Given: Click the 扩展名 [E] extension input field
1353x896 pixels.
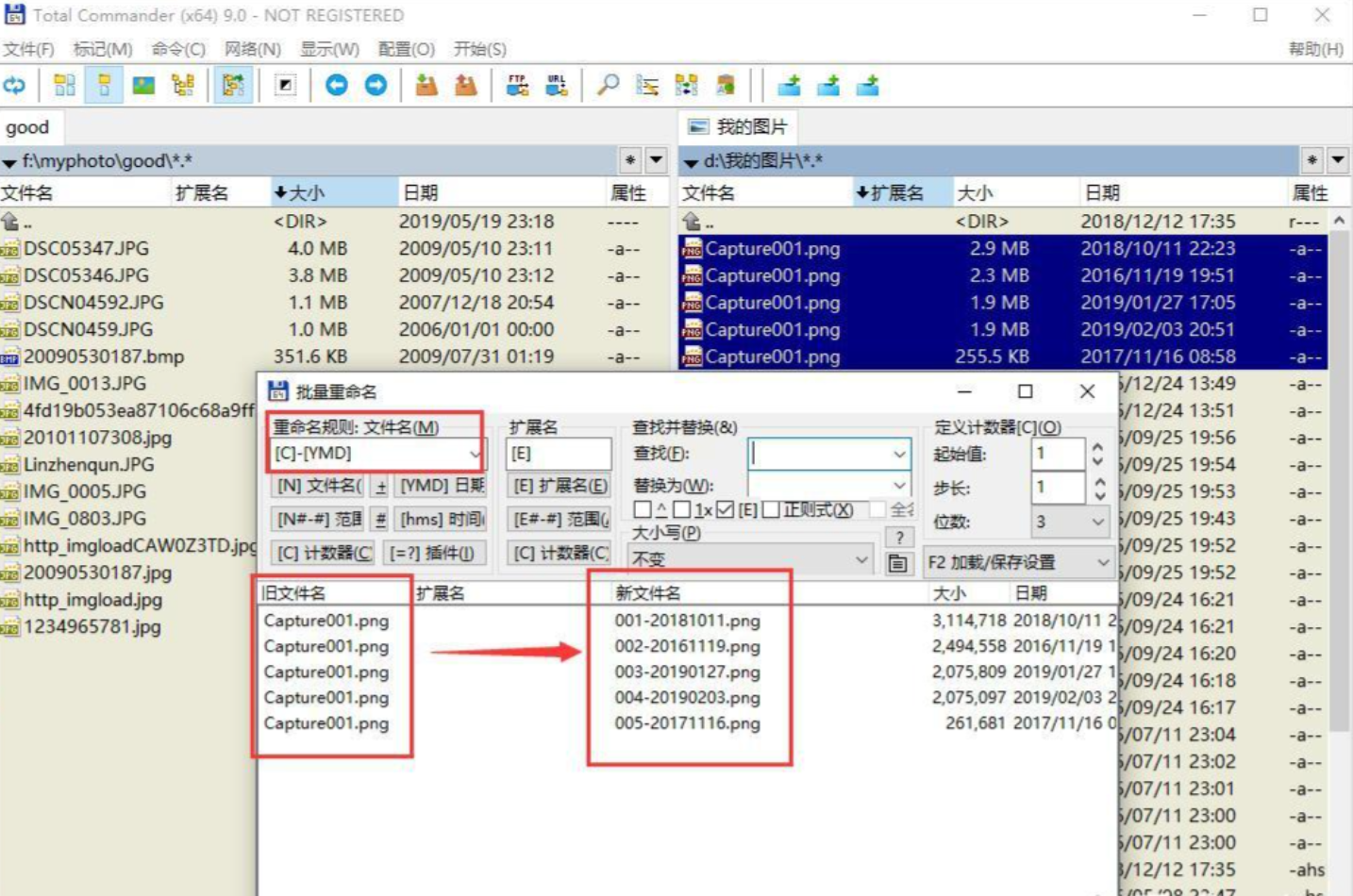Looking at the screenshot, I should pos(559,454).
